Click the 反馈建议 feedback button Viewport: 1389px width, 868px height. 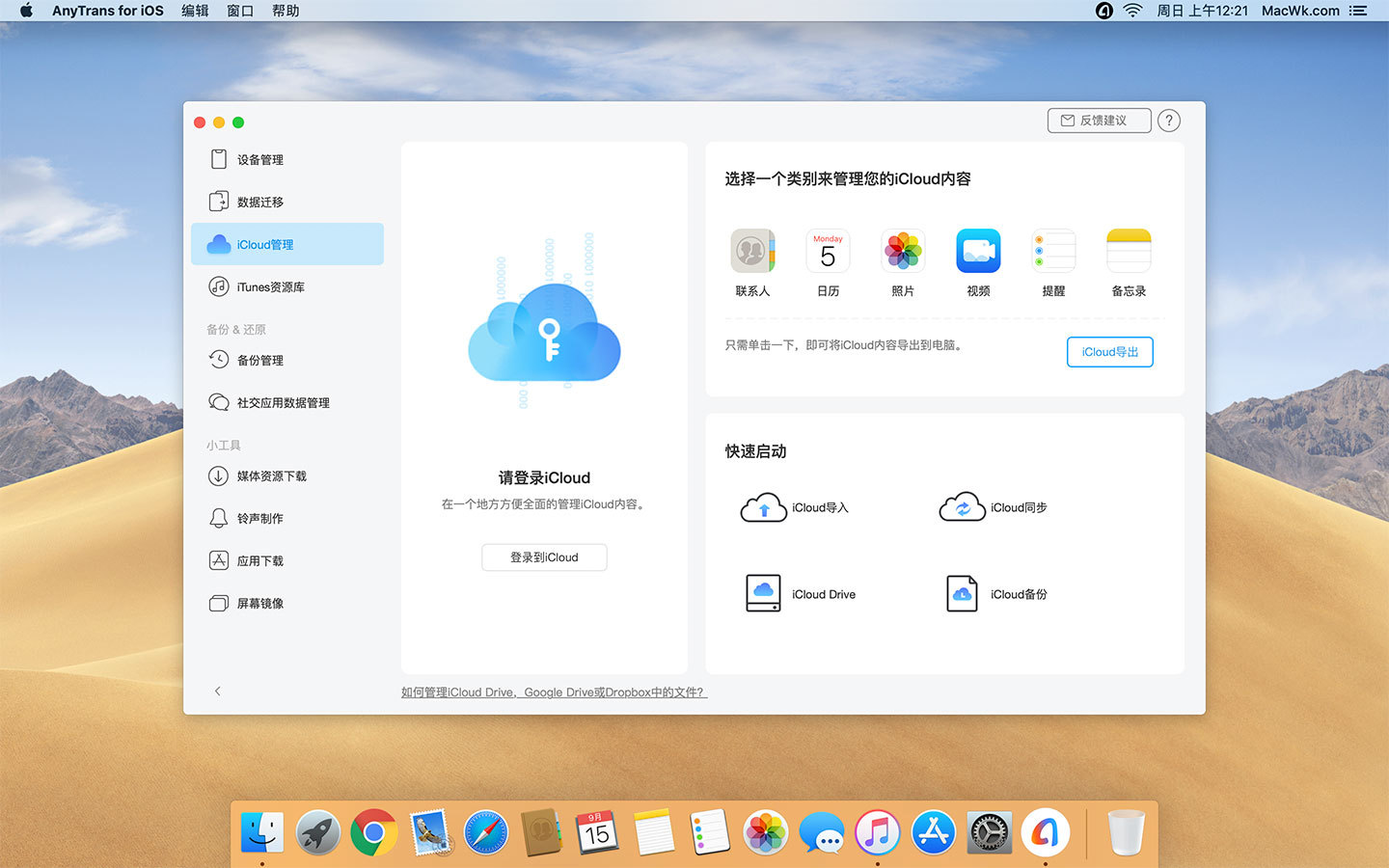[1100, 121]
